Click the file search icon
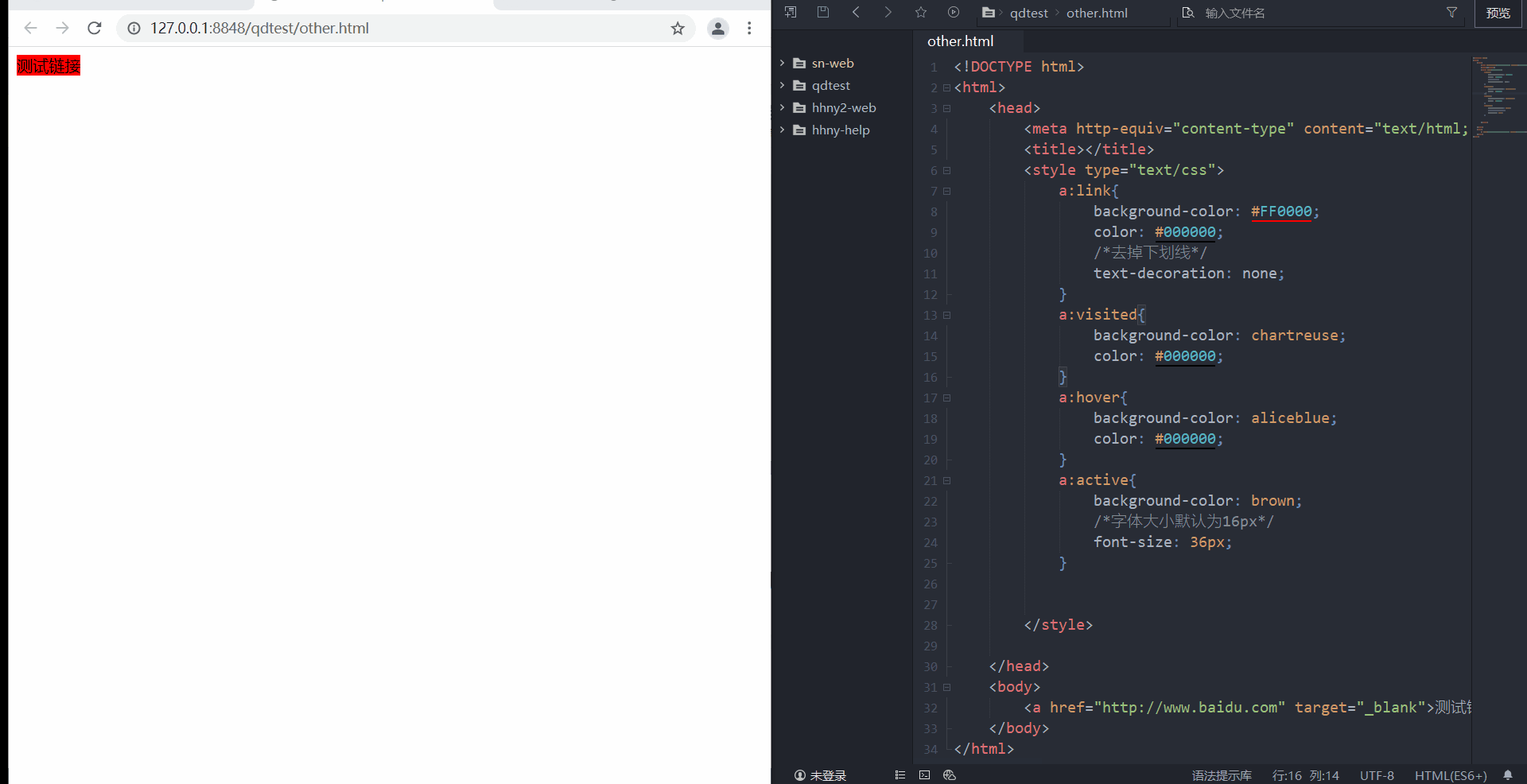Image resolution: width=1527 pixels, height=784 pixels. 1188,13
